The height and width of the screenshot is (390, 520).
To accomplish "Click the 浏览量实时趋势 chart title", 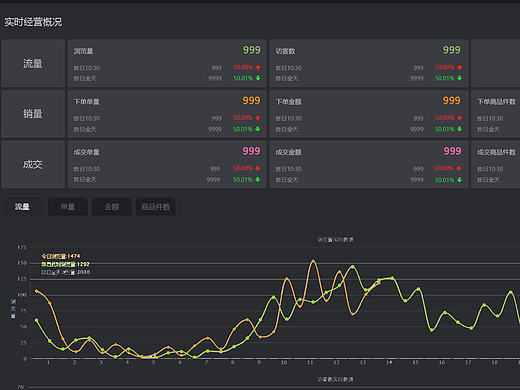I will [336, 240].
